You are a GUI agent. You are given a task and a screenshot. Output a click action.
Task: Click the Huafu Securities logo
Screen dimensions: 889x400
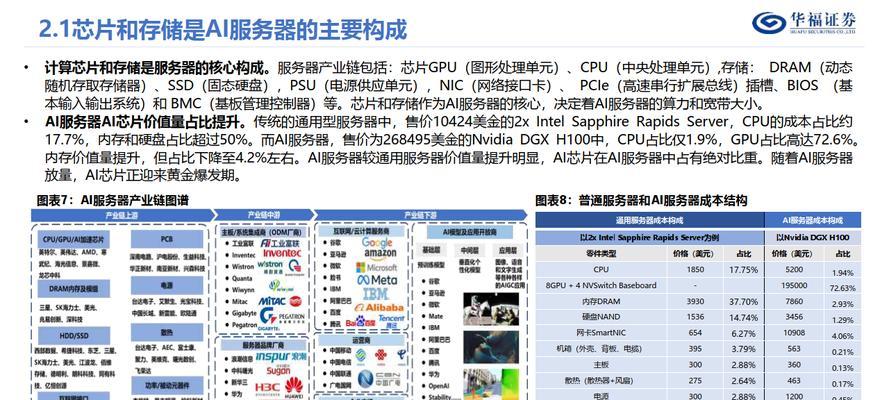804,23
